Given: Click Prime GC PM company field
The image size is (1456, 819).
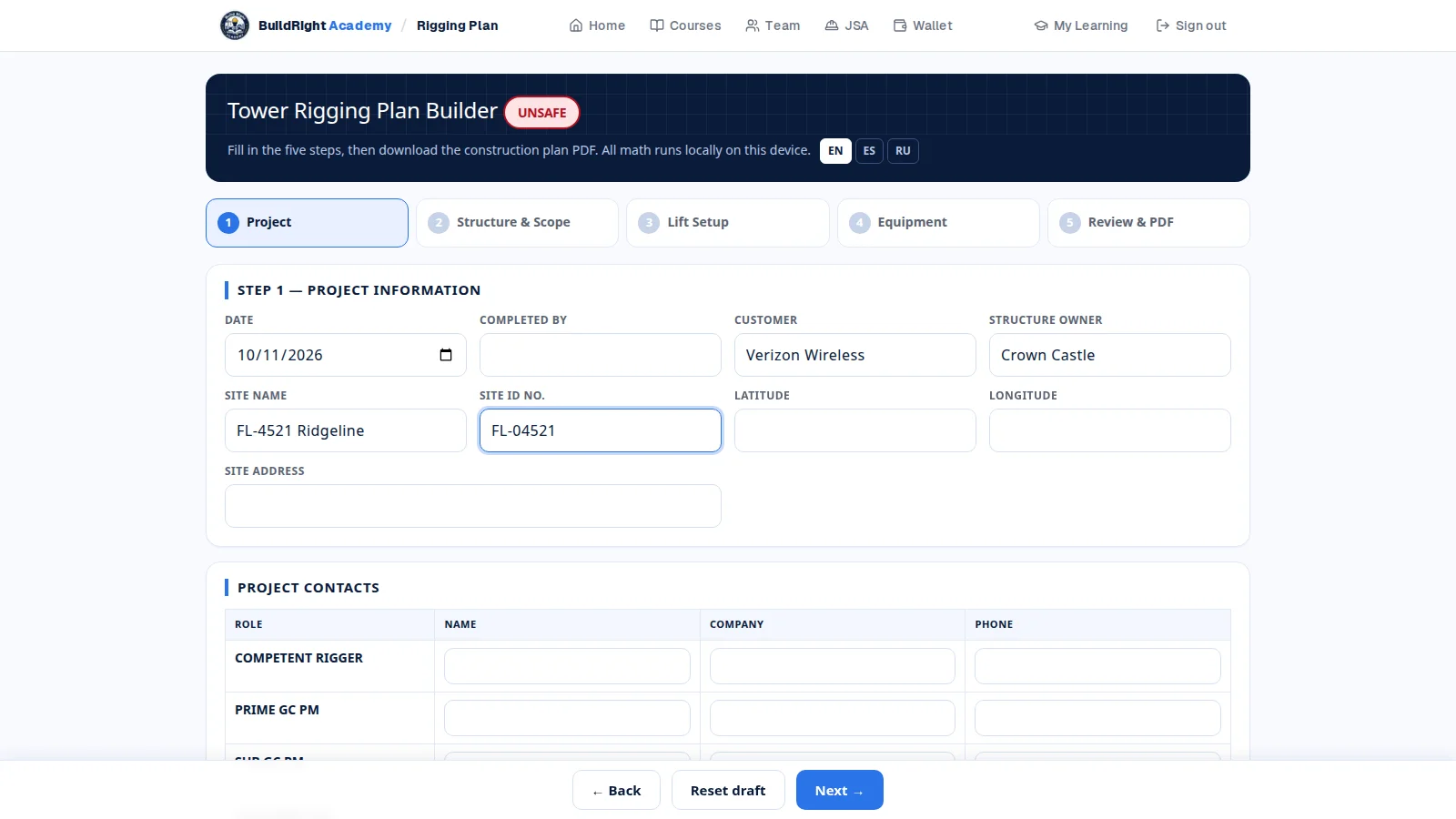Looking at the screenshot, I should [833, 718].
